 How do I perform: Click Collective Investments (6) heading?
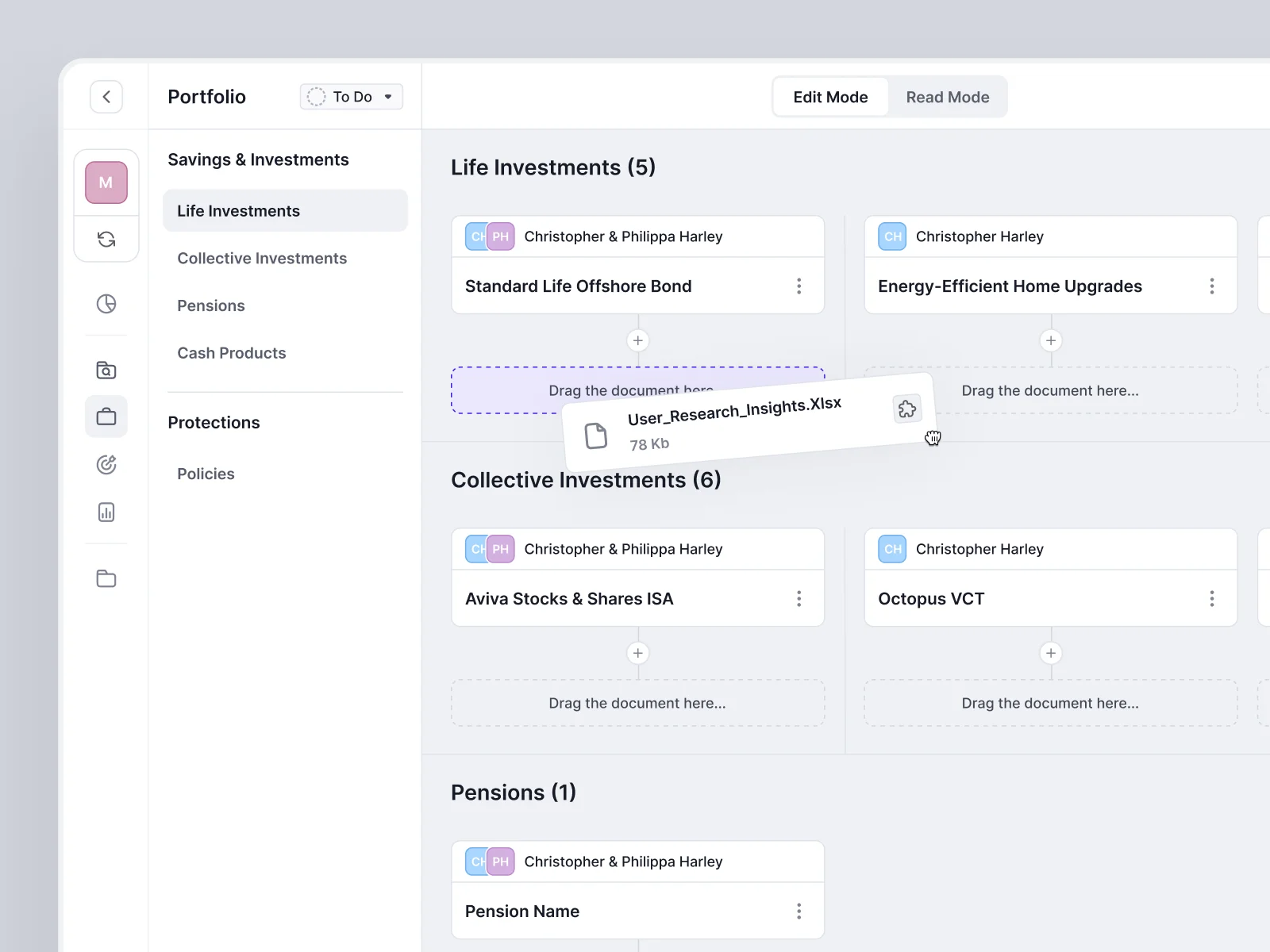pos(586,480)
